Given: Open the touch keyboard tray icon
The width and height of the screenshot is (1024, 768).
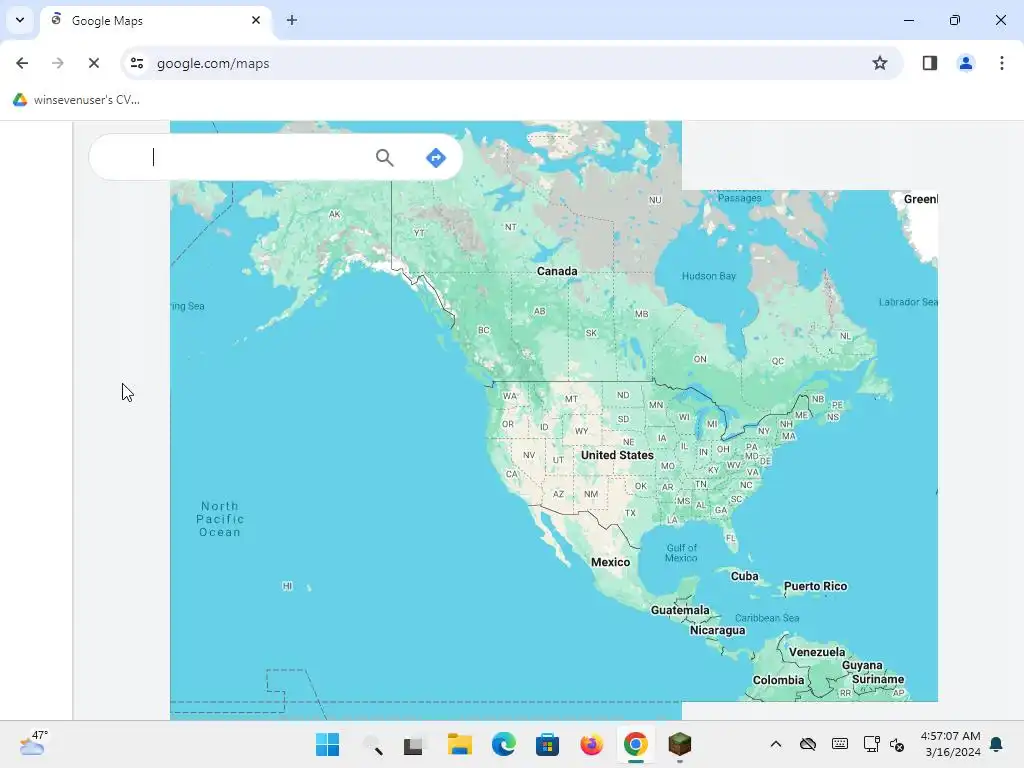Looking at the screenshot, I should (840, 744).
